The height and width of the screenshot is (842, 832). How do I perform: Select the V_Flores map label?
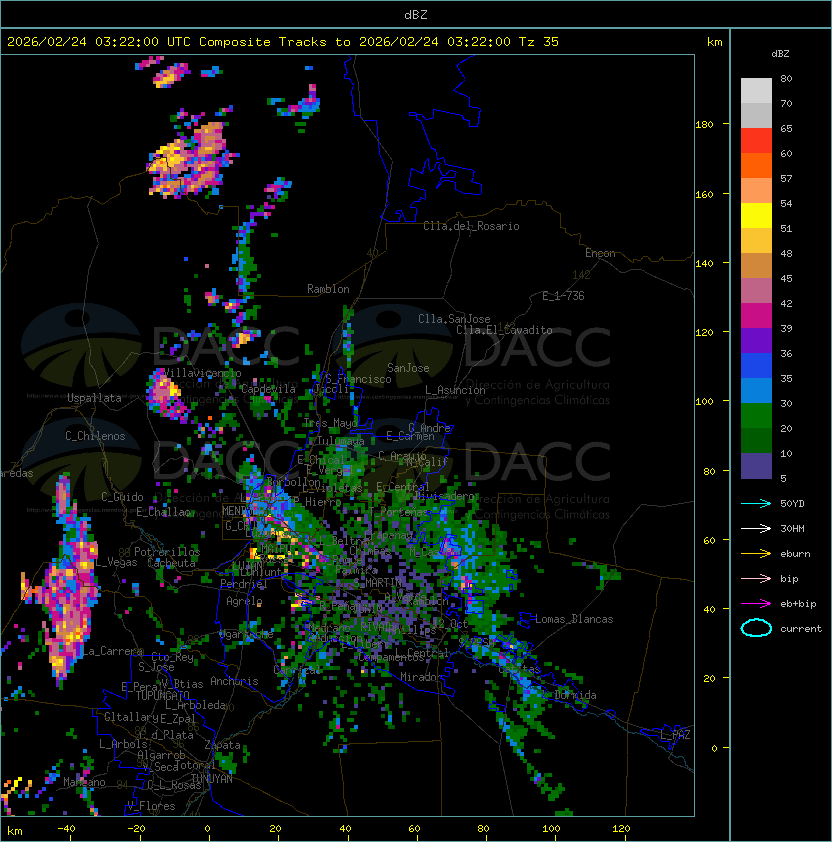(x=151, y=806)
